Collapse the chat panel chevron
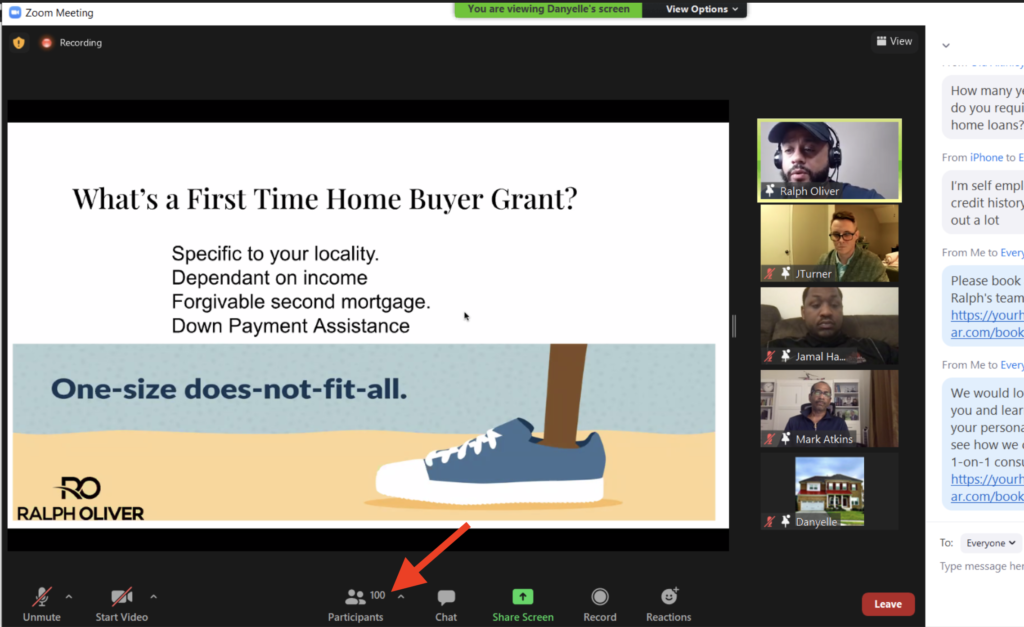 [946, 45]
